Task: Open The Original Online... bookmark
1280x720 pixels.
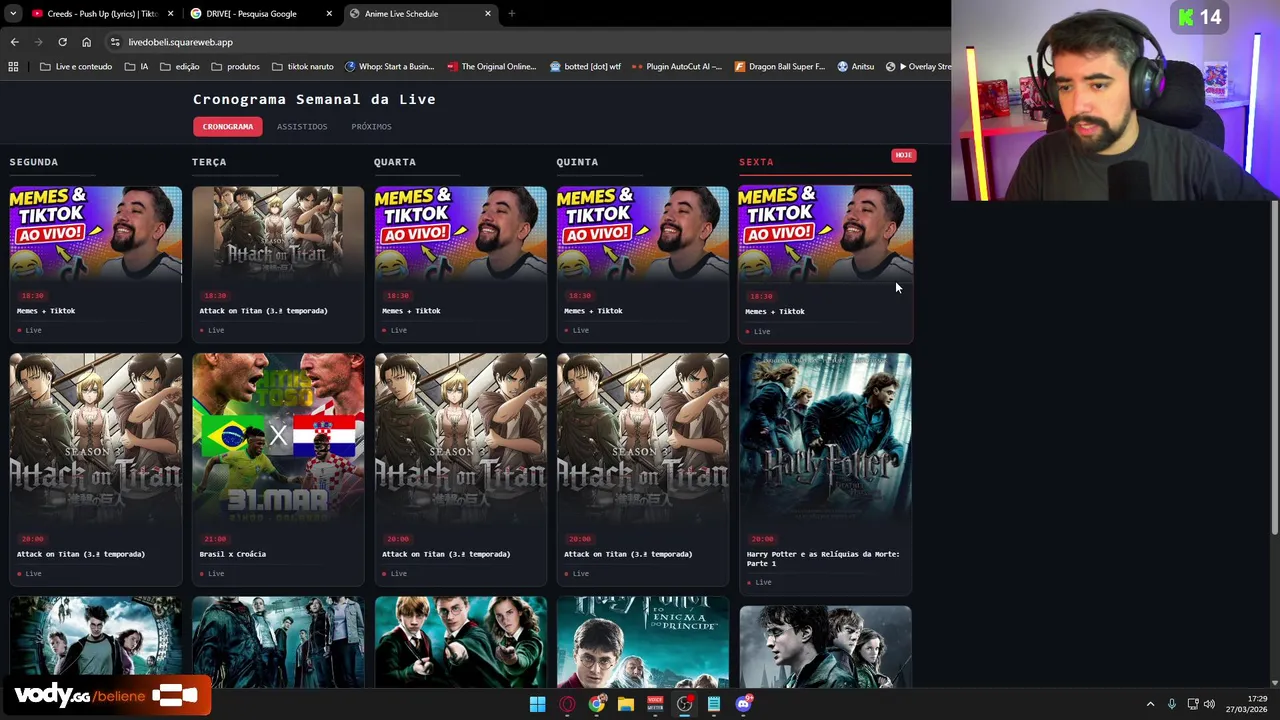Action: (492, 67)
